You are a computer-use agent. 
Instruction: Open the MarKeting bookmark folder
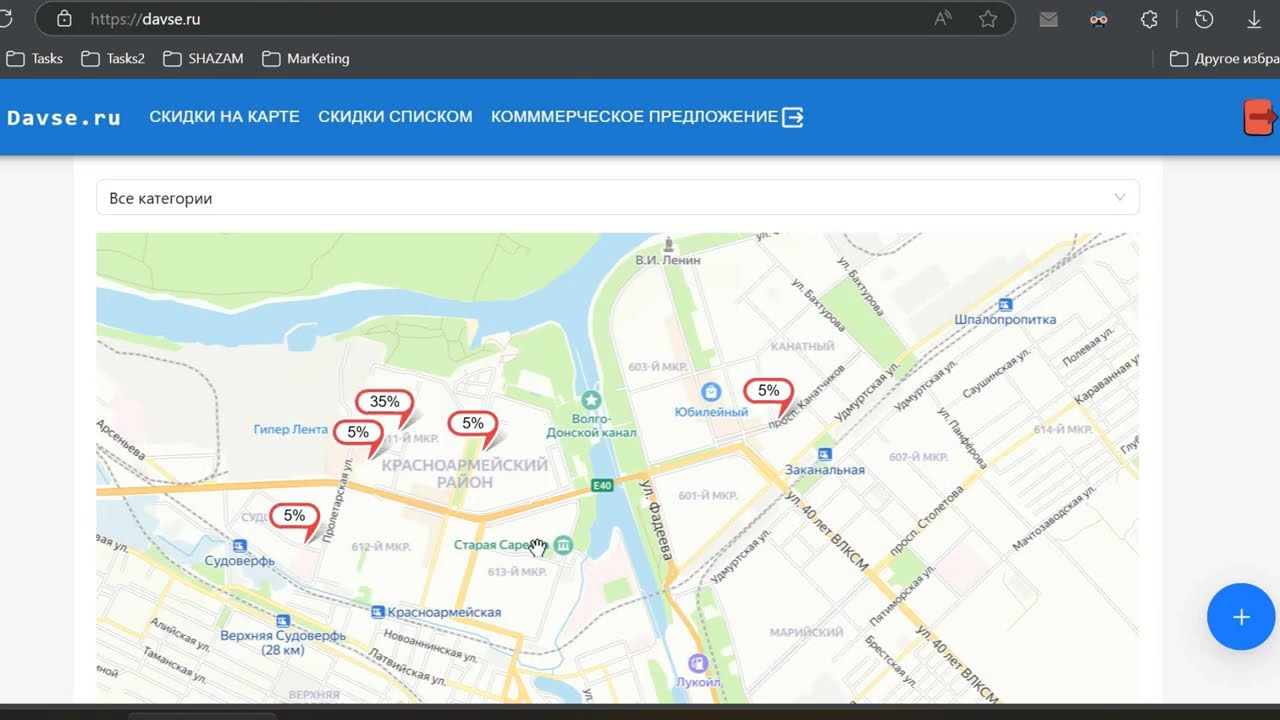pos(306,59)
